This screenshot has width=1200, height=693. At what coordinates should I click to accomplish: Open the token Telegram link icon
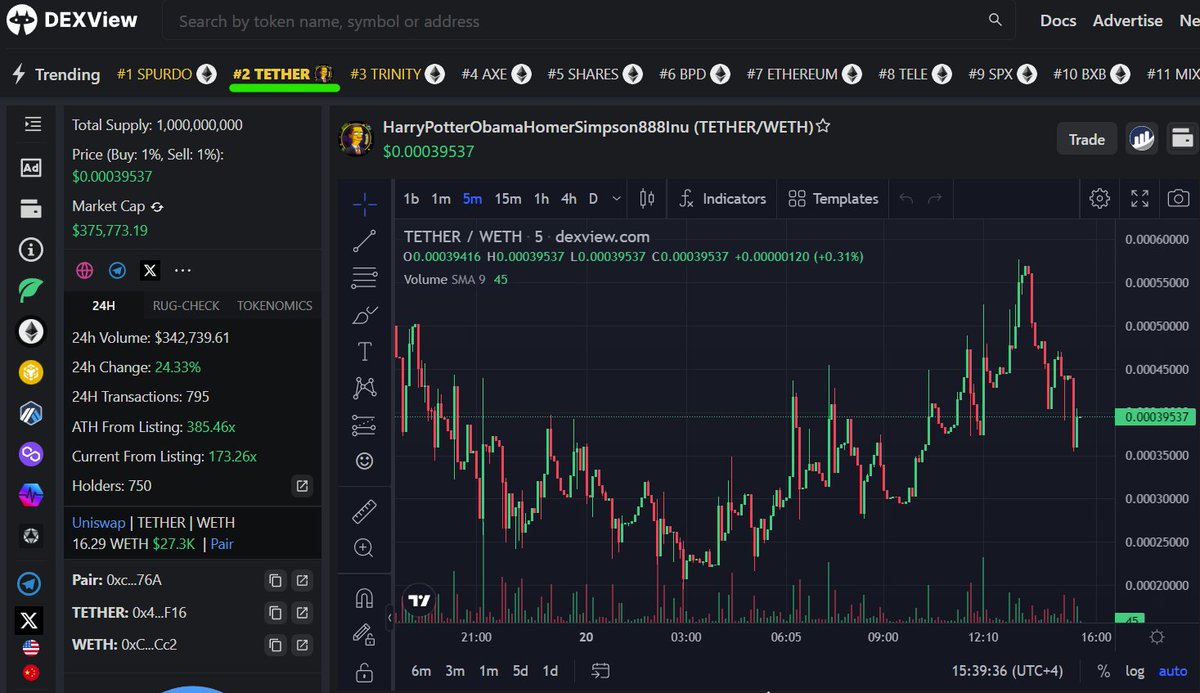click(118, 270)
